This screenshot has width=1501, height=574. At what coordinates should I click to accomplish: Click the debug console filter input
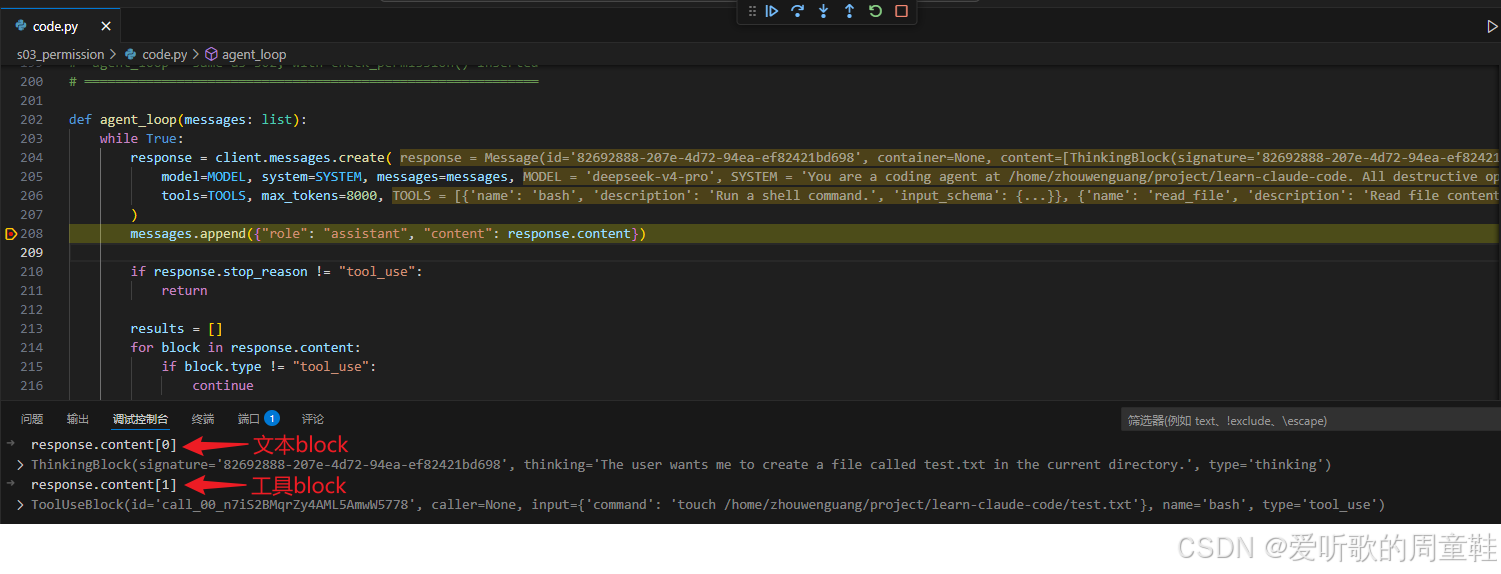[1306, 421]
